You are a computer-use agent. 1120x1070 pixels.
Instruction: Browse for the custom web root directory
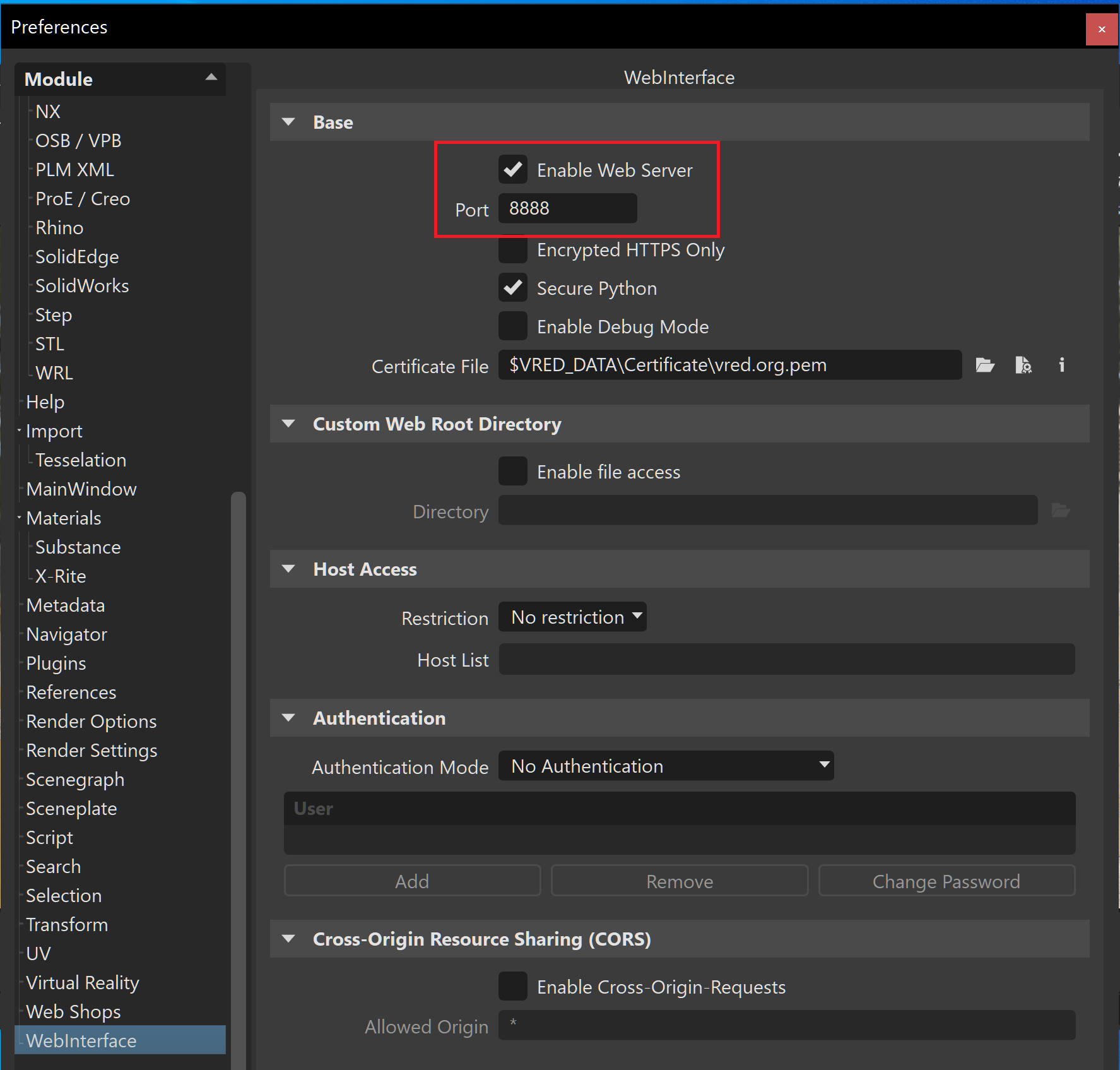[1061, 511]
